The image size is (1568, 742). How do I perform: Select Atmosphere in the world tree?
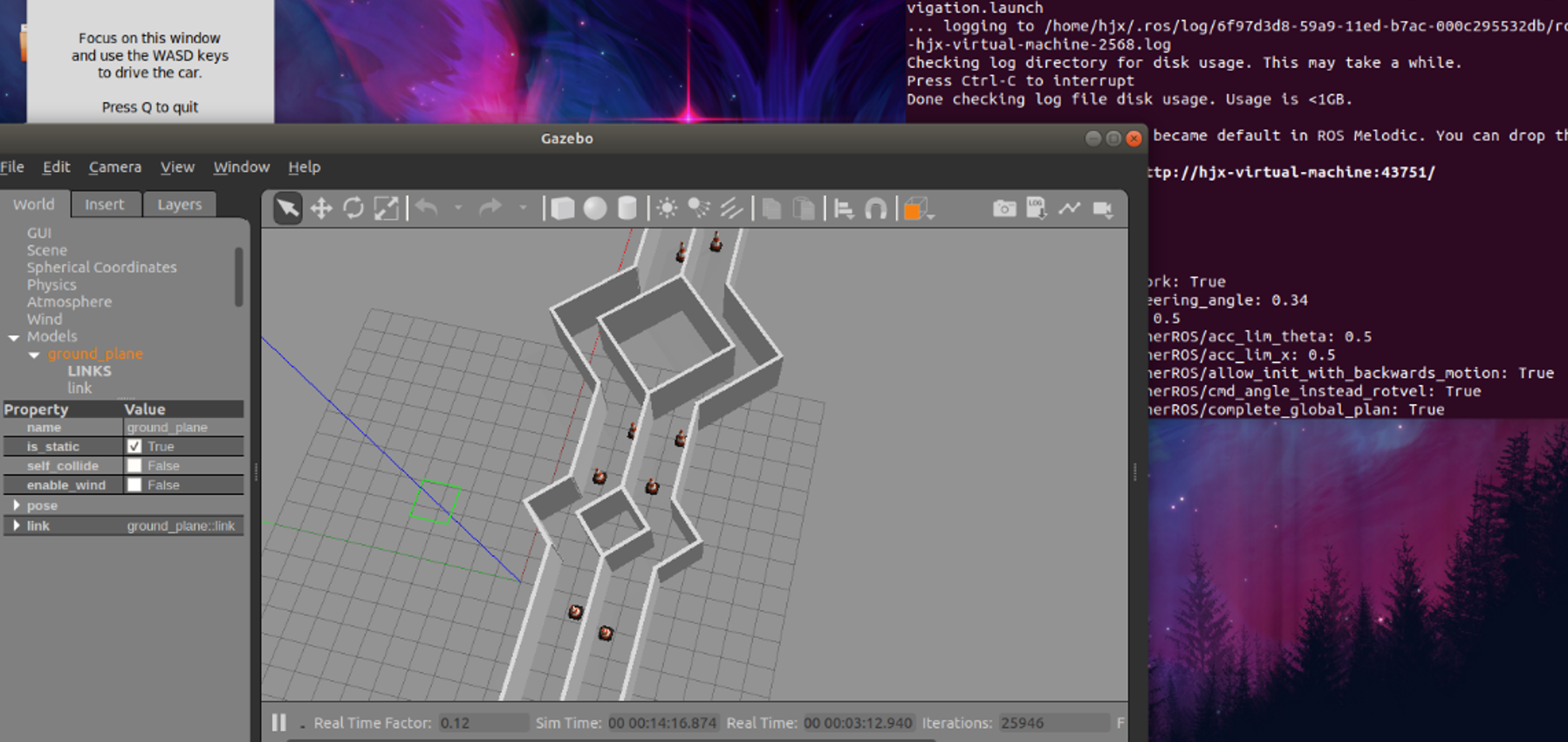click(70, 302)
